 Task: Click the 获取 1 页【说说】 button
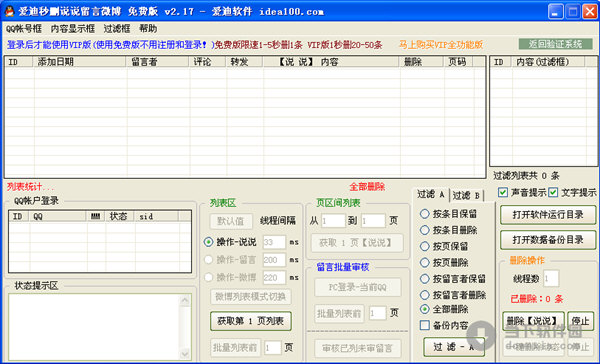pyautogui.click(x=357, y=243)
